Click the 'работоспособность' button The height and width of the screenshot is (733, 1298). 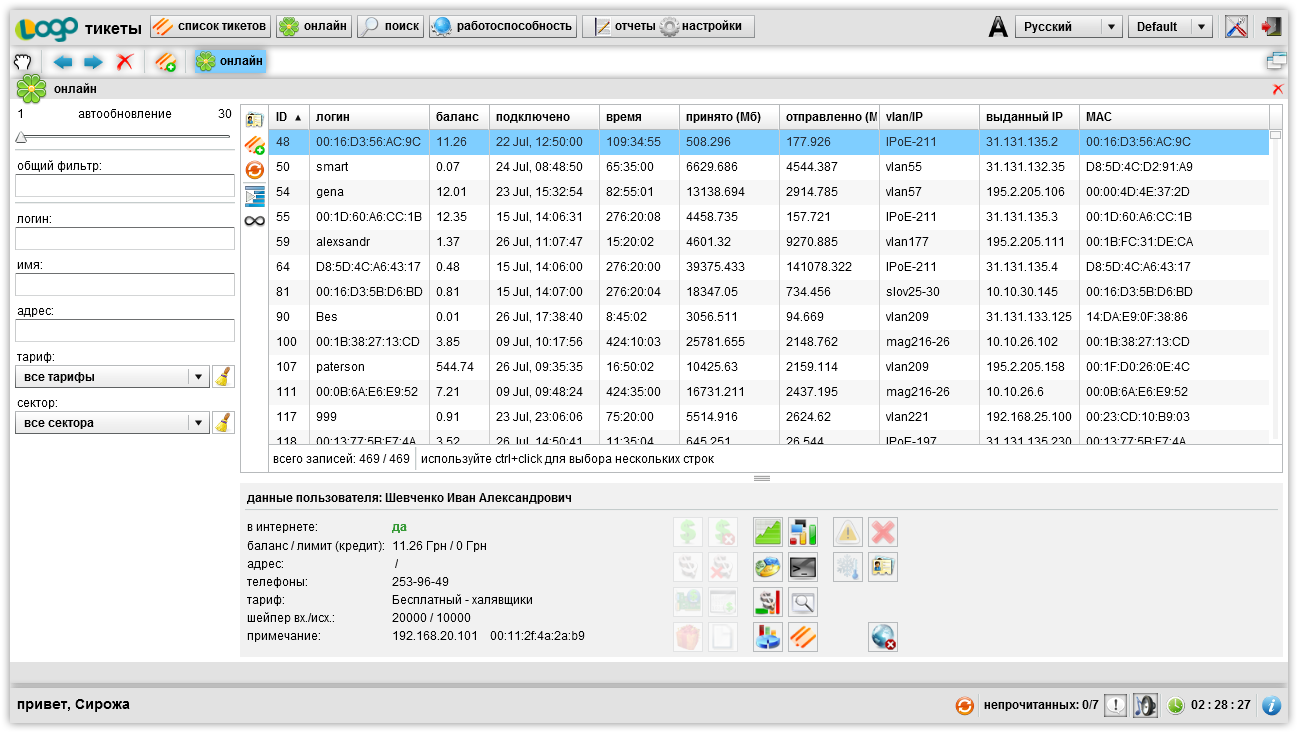click(503, 26)
